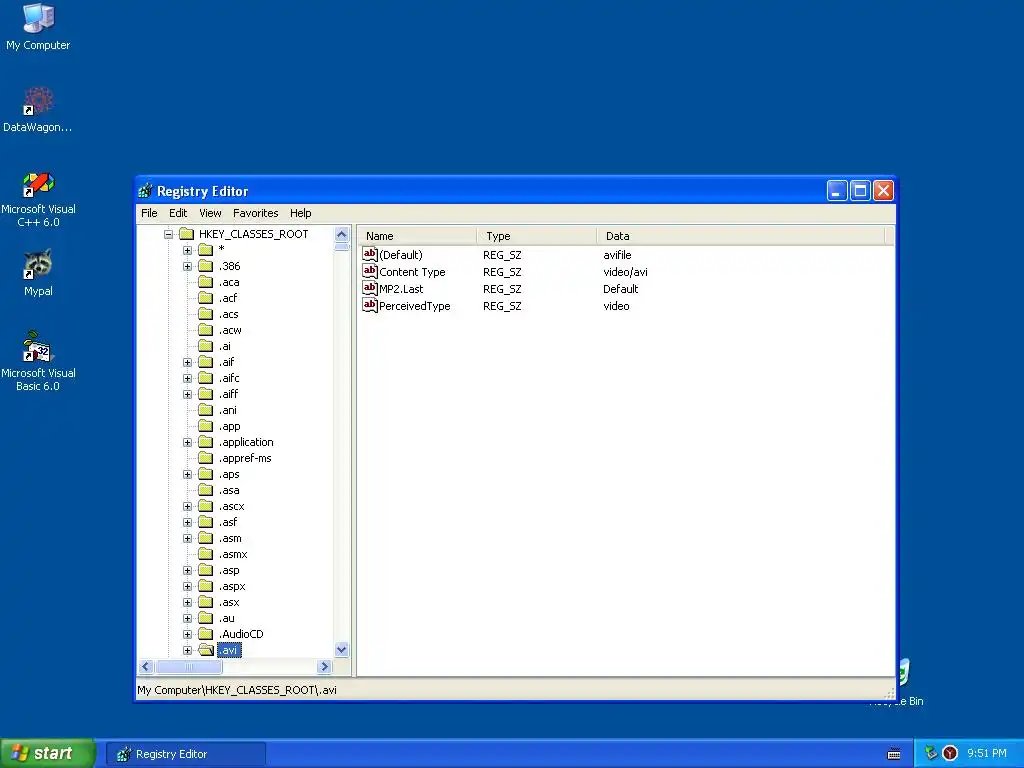1024x768 pixels.
Task: Select the .ascx key
Action: tap(231, 506)
